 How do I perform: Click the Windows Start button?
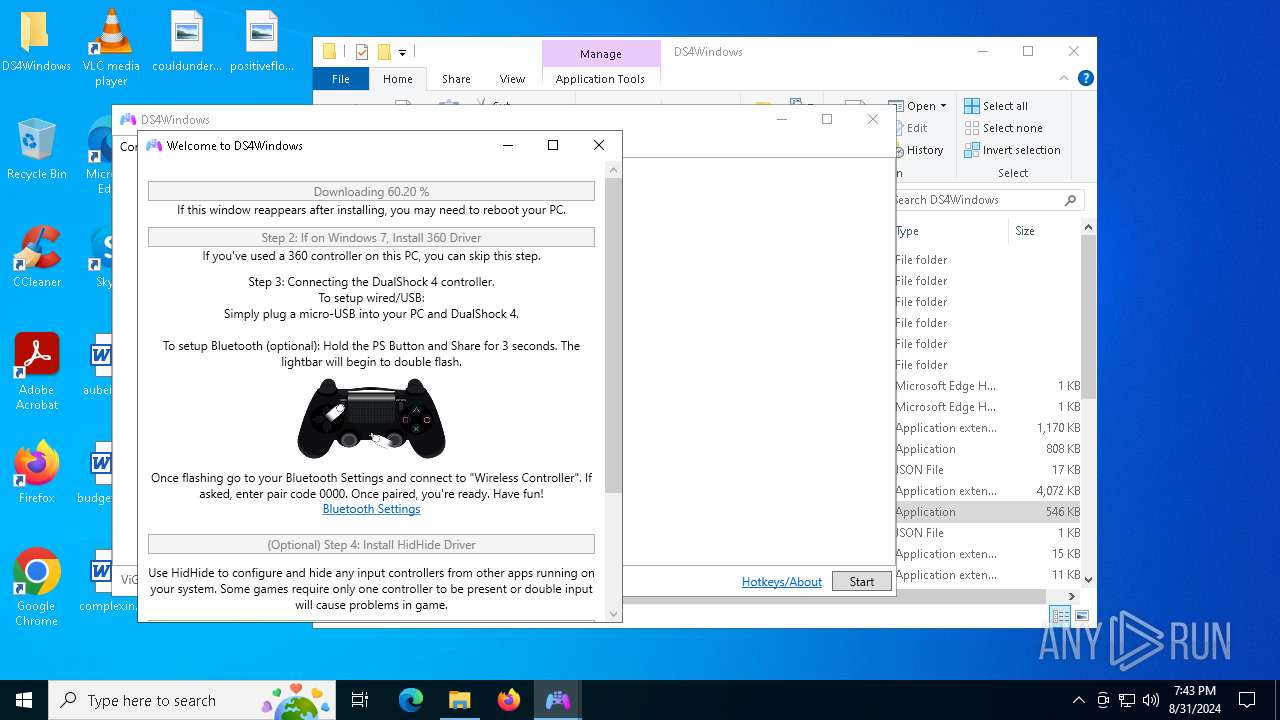24,700
